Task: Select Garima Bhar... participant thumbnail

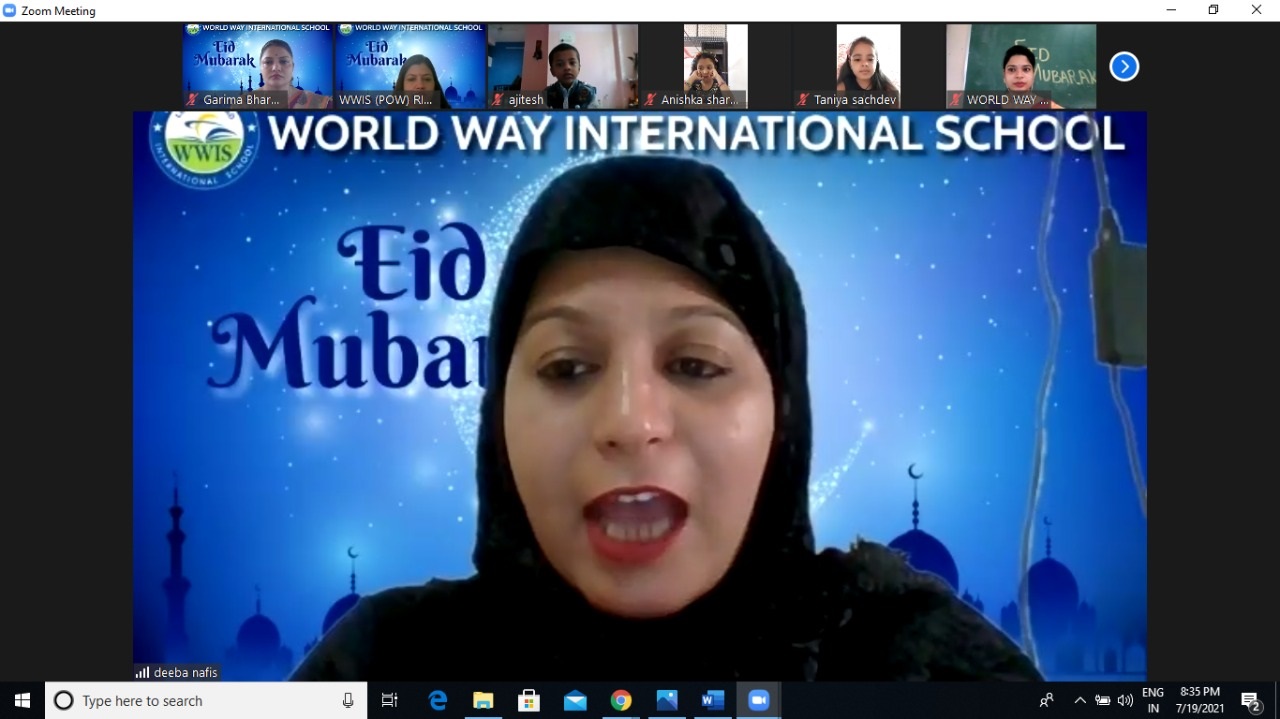Action: click(x=258, y=66)
